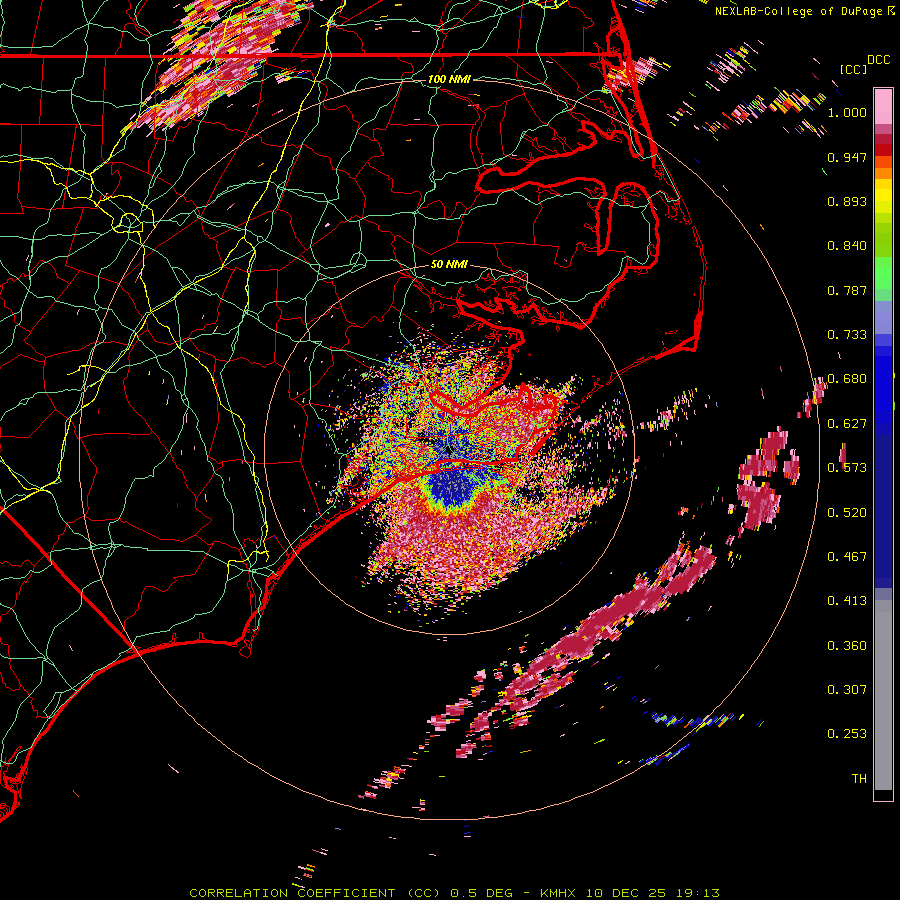900x900 pixels.
Task: Click the 100 NMI range ring label
Action: click(x=449, y=79)
